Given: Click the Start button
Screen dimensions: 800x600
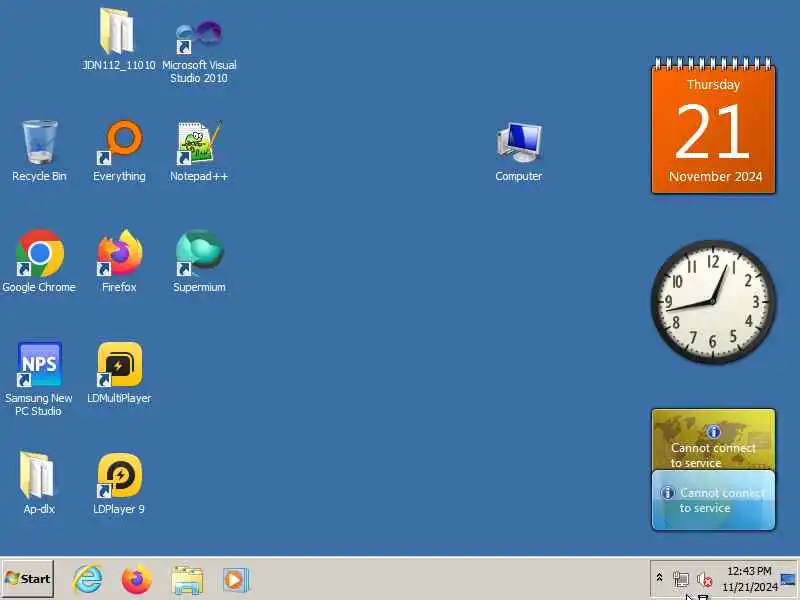Looking at the screenshot, I should 28,579.
